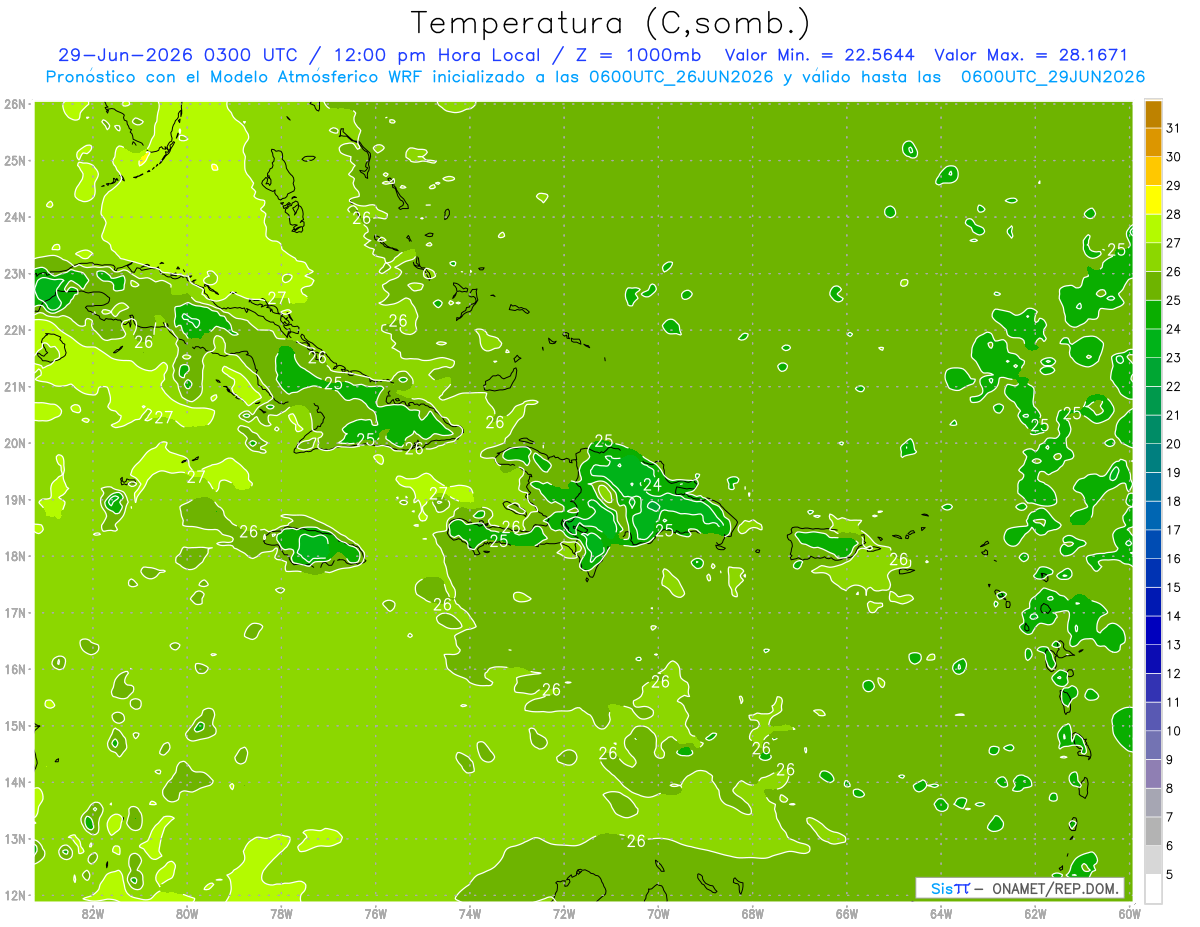1200x927 pixels.
Task: Click longitude label '74W'
Action: click(470, 912)
